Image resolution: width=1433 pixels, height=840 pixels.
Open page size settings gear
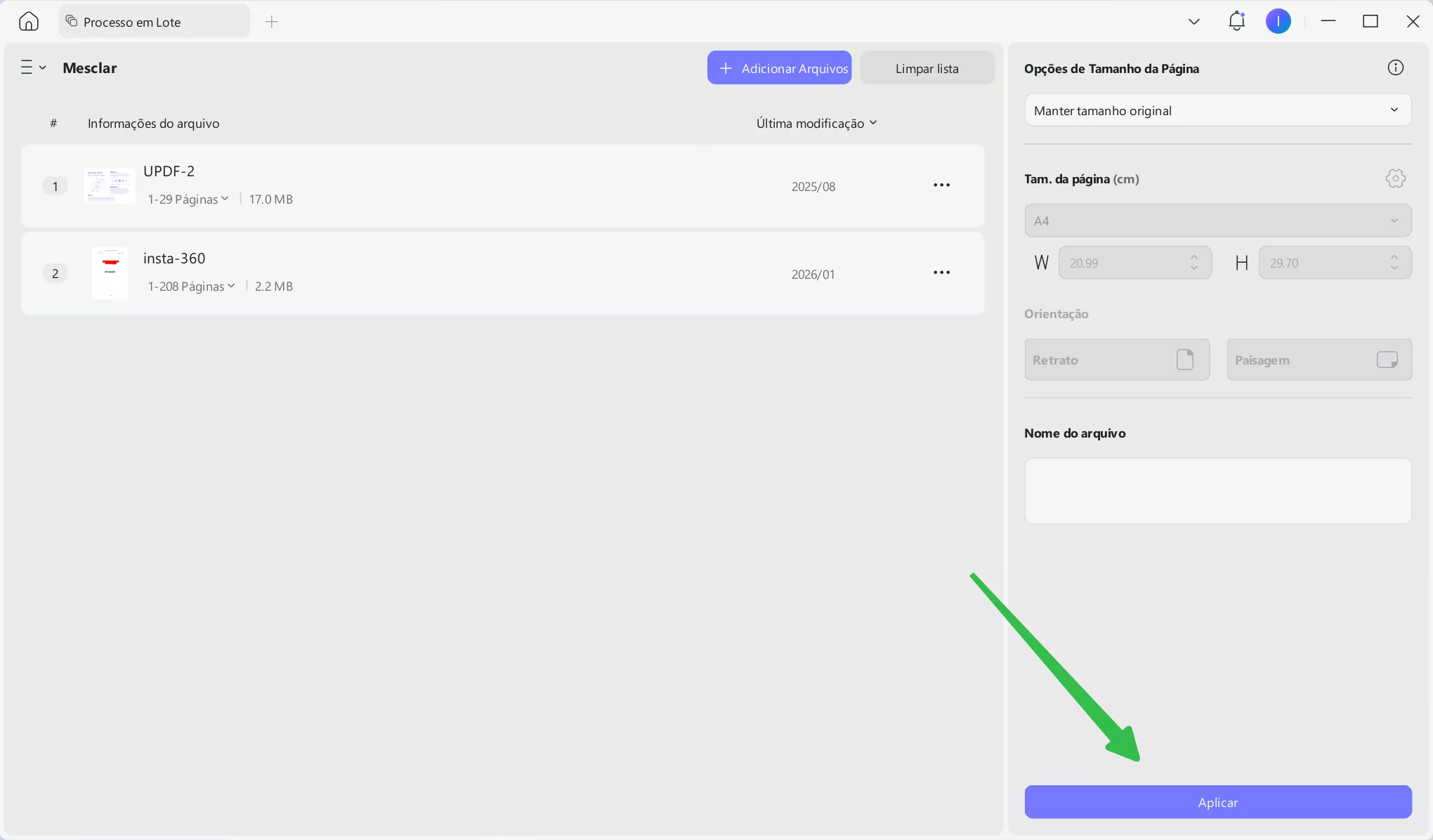(x=1395, y=178)
